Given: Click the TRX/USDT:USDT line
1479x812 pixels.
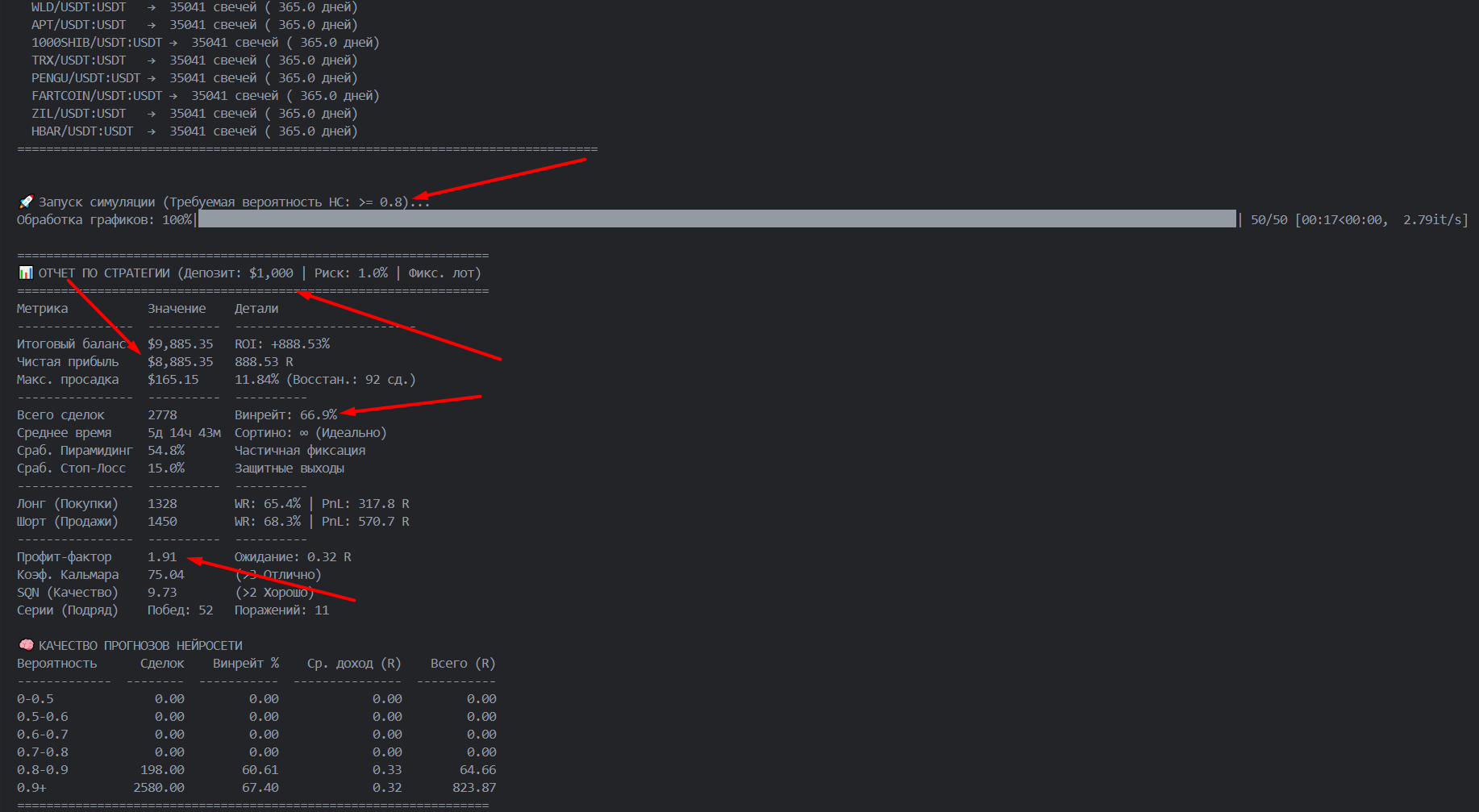Looking at the screenshot, I should (x=194, y=60).
